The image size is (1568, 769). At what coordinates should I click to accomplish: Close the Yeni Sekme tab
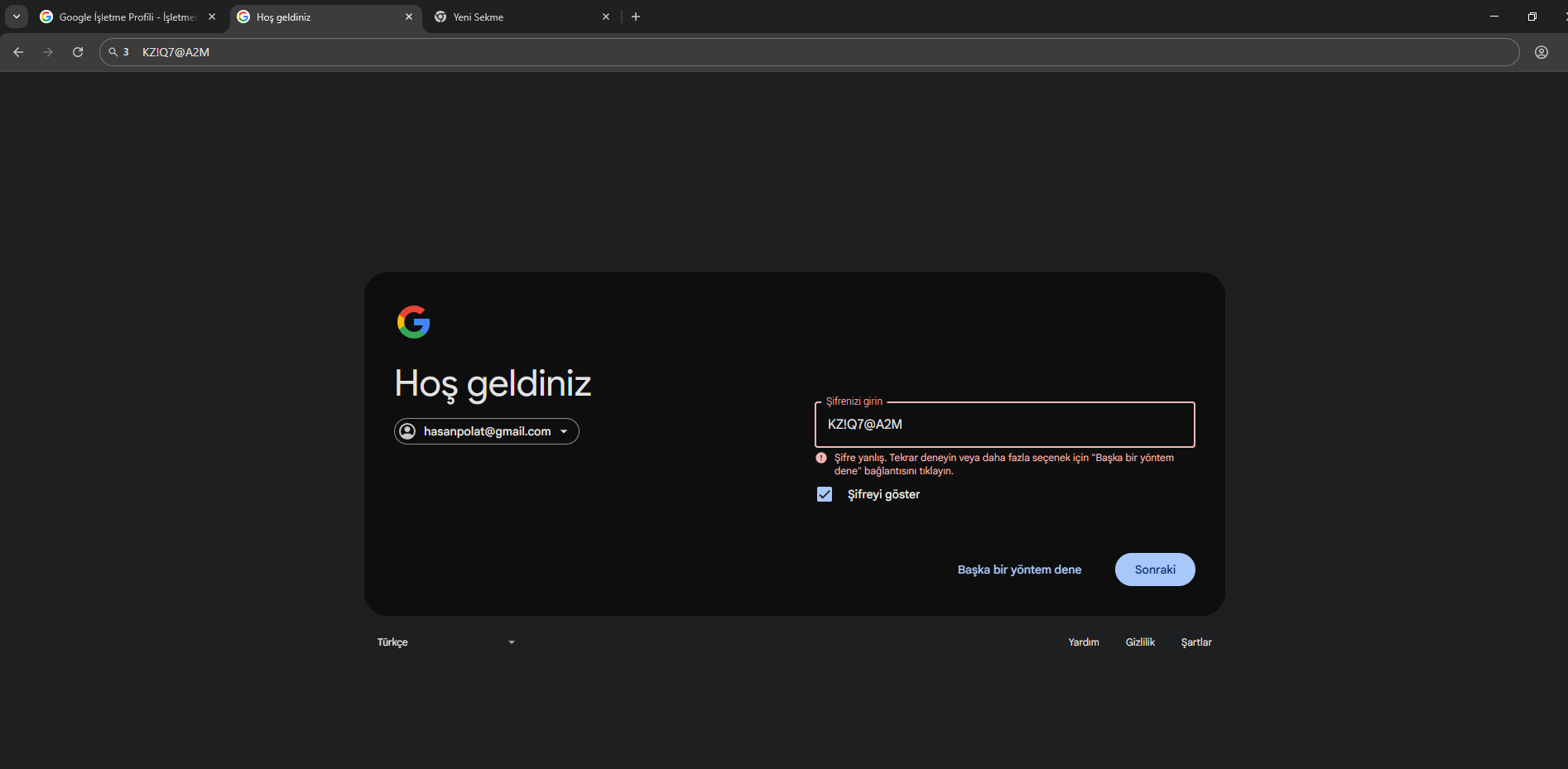click(606, 17)
